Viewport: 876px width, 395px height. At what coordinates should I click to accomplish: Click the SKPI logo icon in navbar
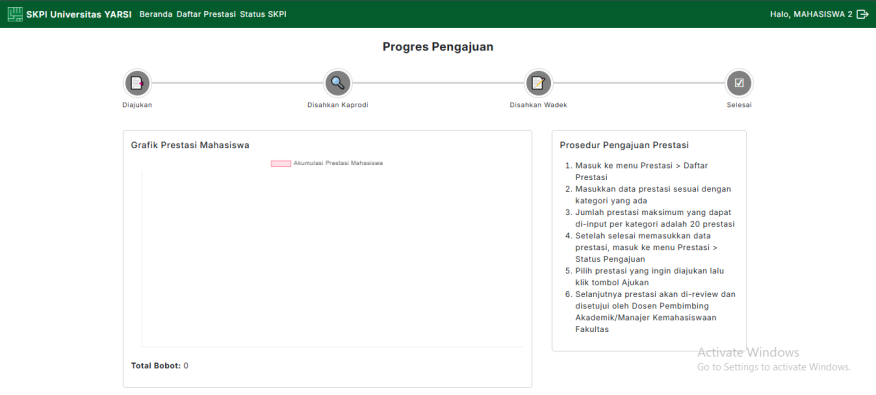pyautogui.click(x=15, y=15)
